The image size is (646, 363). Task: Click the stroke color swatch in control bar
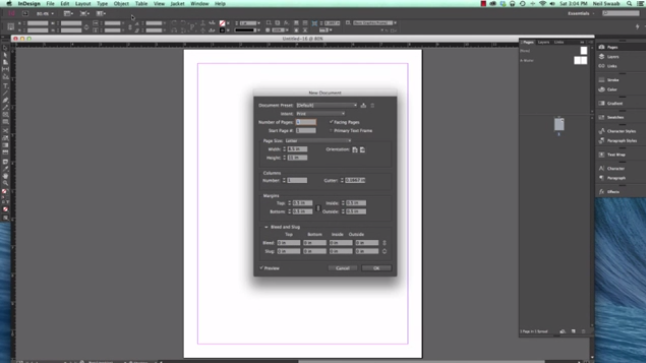point(222,30)
